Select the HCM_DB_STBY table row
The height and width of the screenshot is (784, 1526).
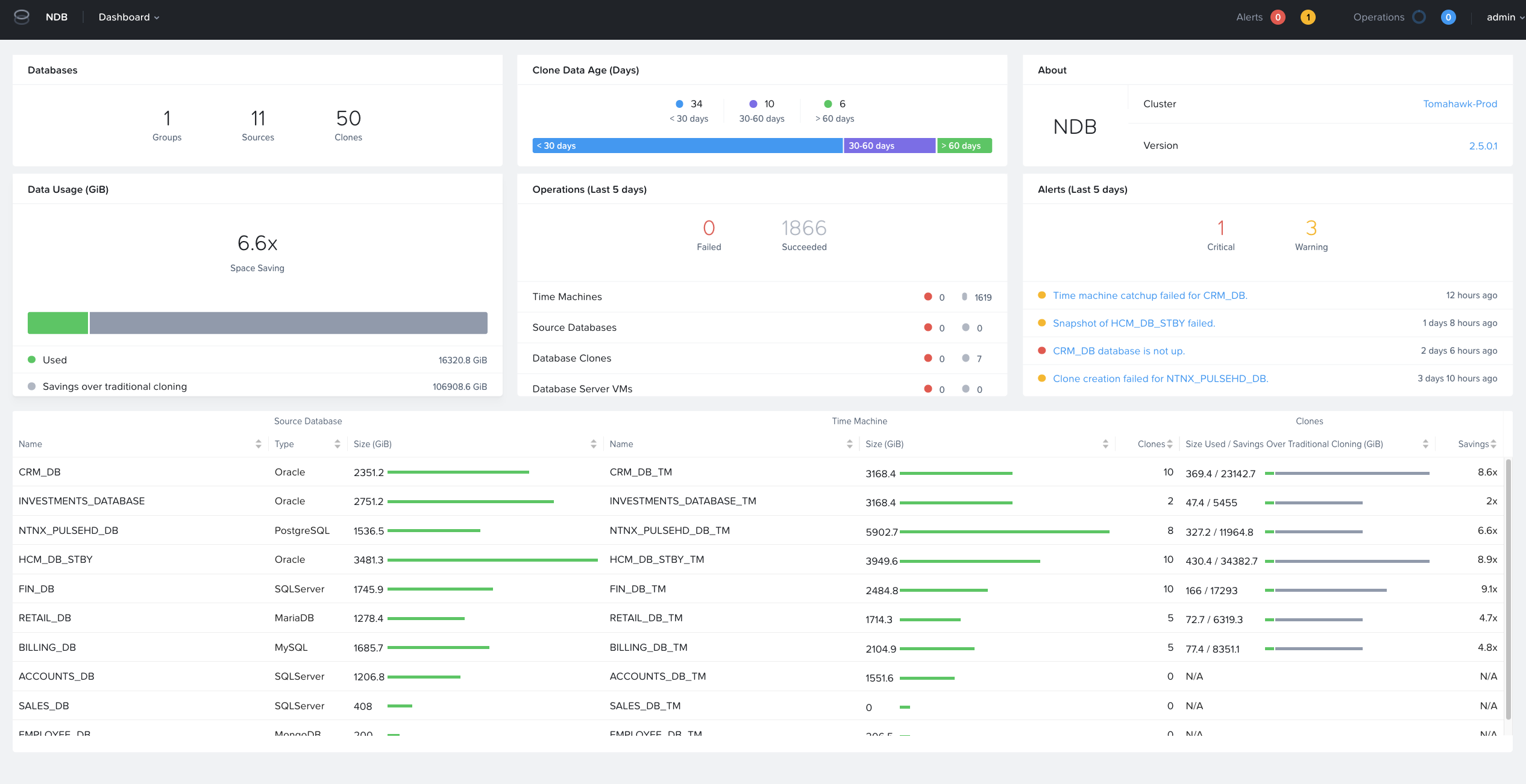(x=55, y=559)
